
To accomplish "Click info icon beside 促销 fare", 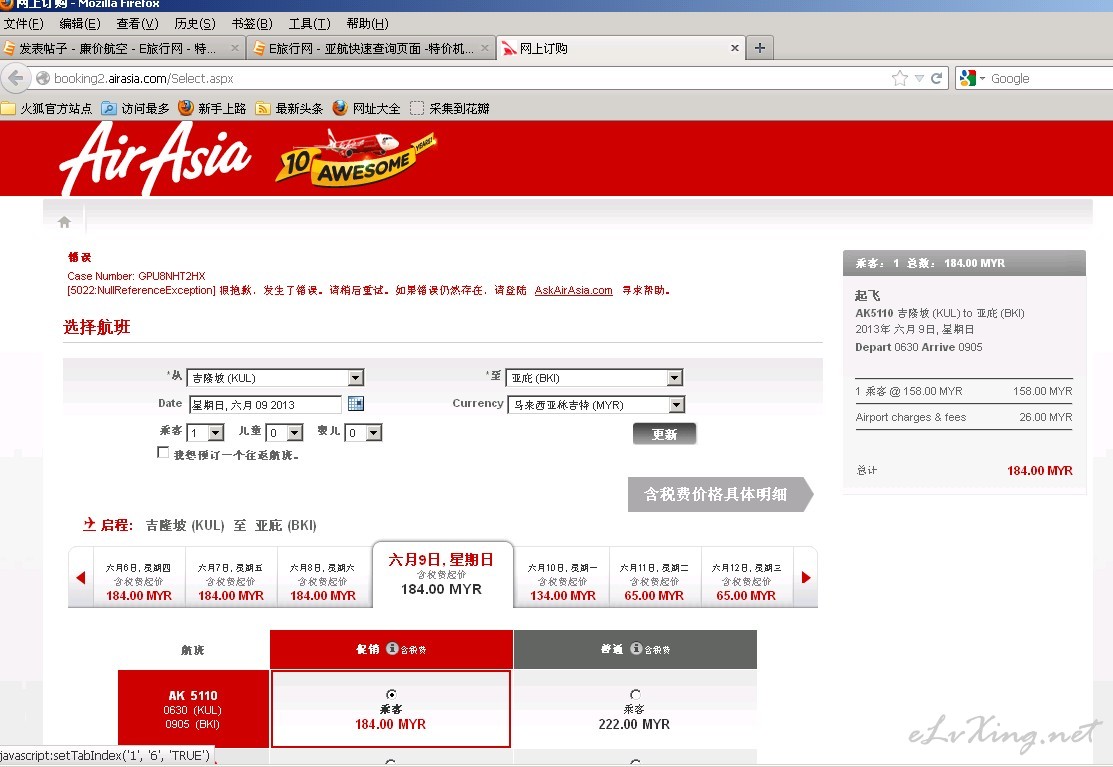I will [x=392, y=649].
